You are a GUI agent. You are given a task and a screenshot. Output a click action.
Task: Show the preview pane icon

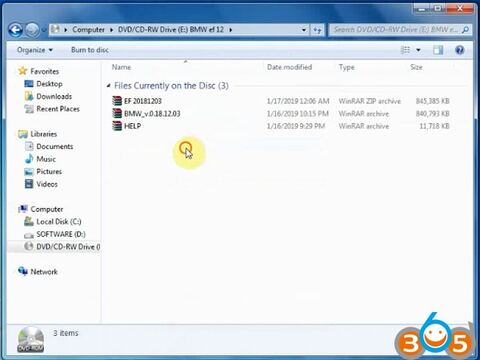coord(438,50)
